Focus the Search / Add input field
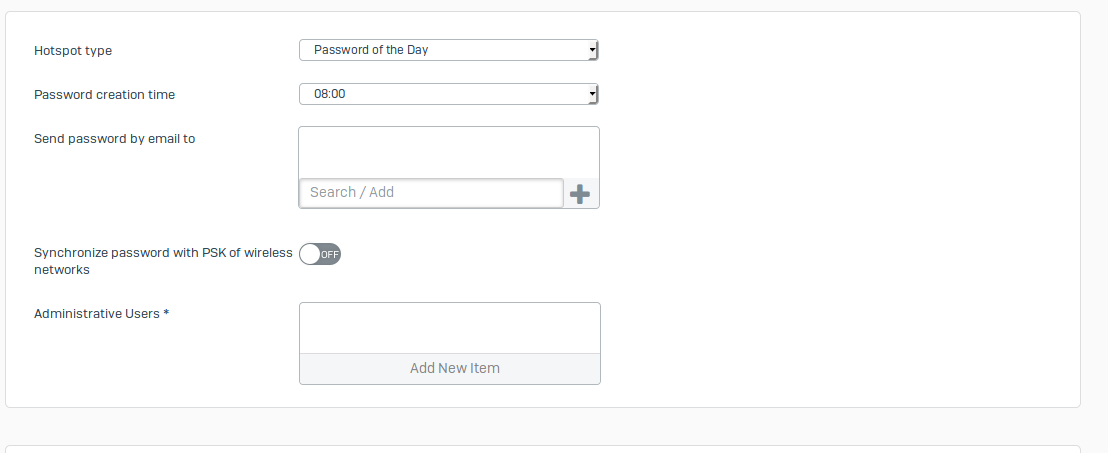The image size is (1108, 453). tap(431, 193)
